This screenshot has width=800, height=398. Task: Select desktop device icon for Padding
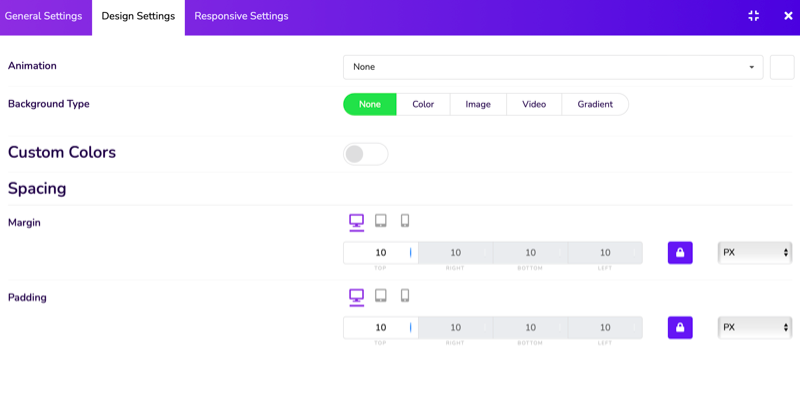tap(357, 297)
